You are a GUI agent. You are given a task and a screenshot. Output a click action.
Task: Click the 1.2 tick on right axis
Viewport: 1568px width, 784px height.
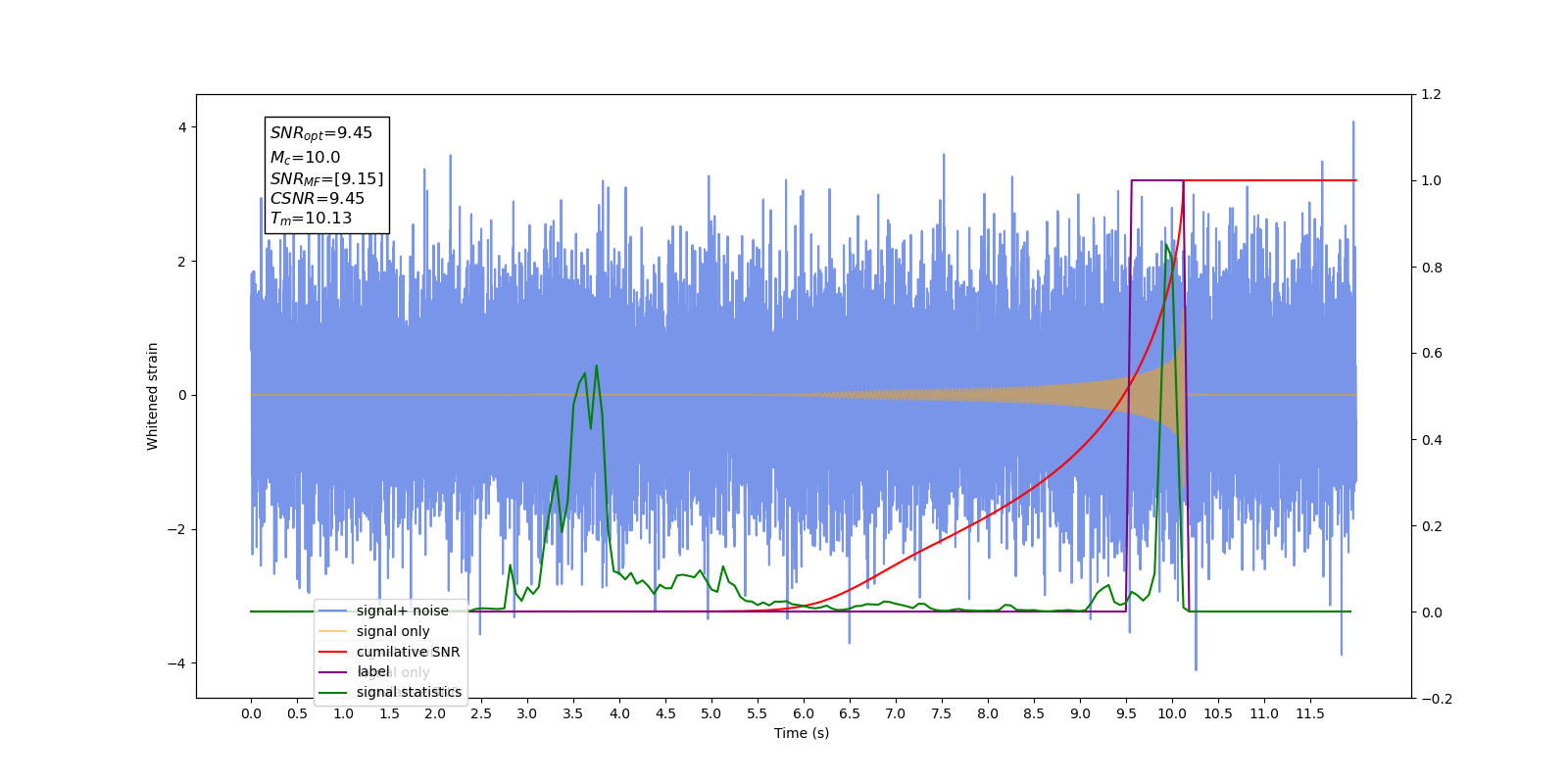coord(1432,94)
